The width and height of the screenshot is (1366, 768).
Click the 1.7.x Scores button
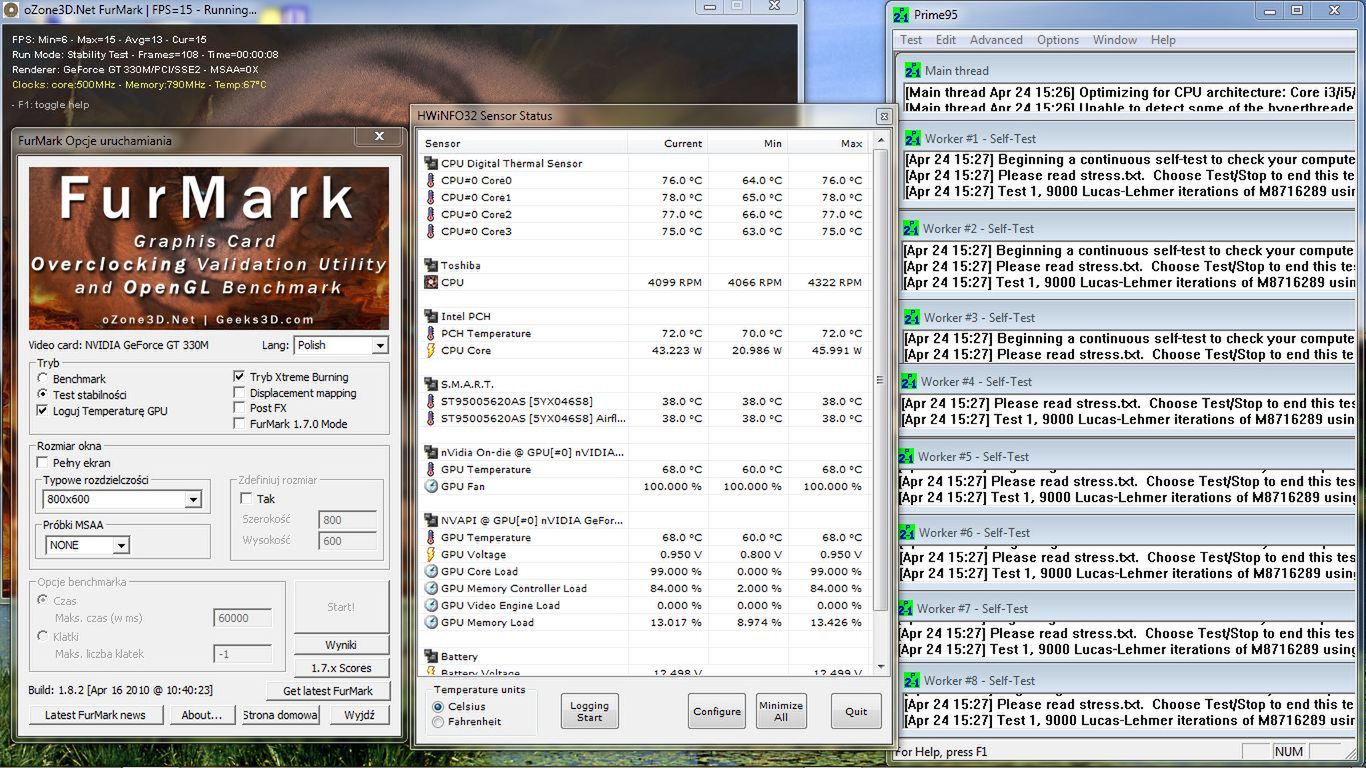click(x=341, y=668)
